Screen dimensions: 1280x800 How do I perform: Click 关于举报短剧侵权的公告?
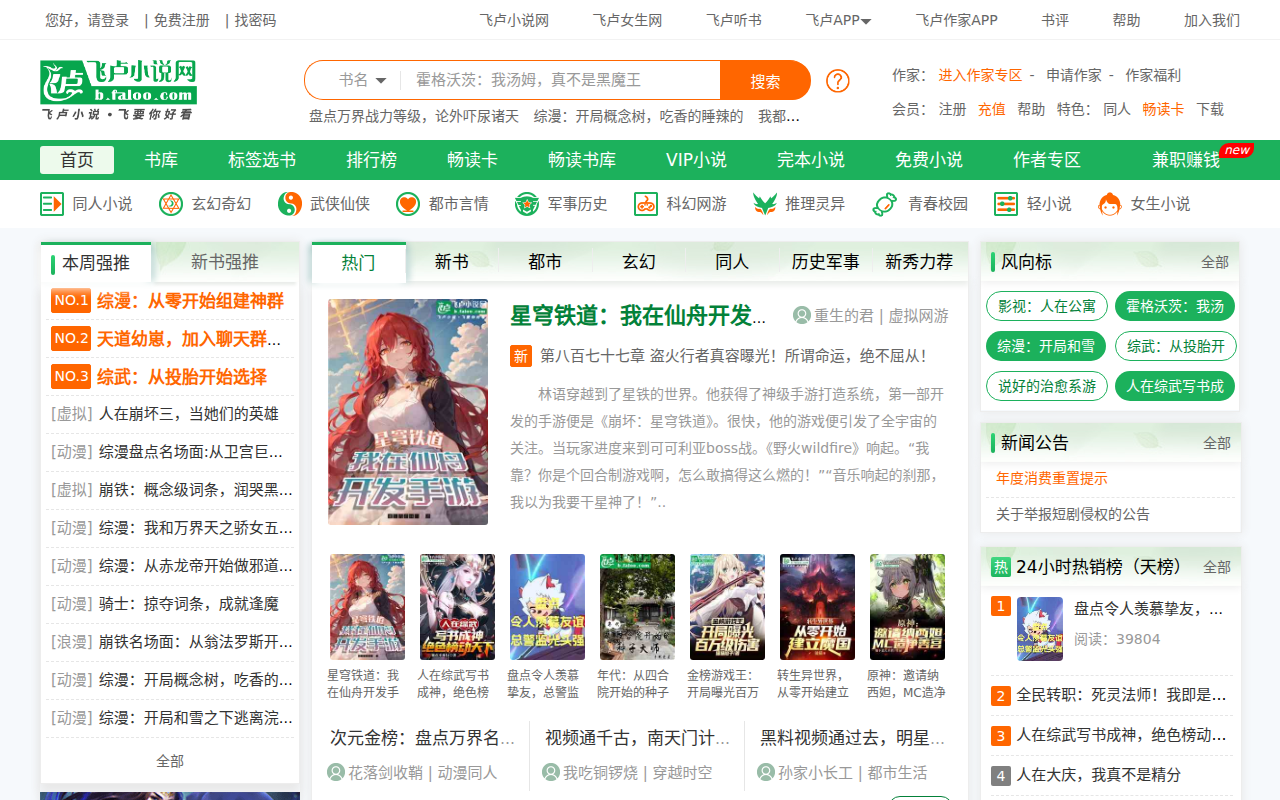[x=1073, y=514]
